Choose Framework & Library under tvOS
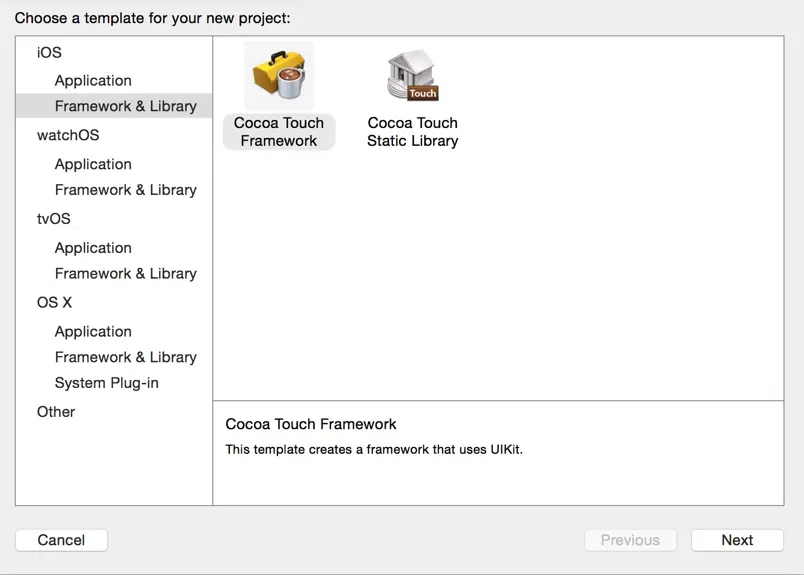This screenshot has height=575, width=804. point(126,273)
